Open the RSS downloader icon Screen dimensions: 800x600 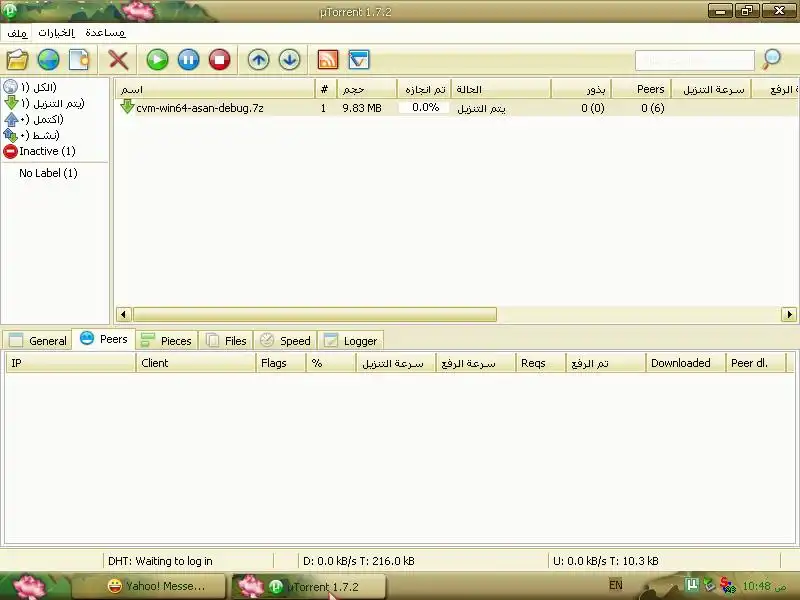328,60
